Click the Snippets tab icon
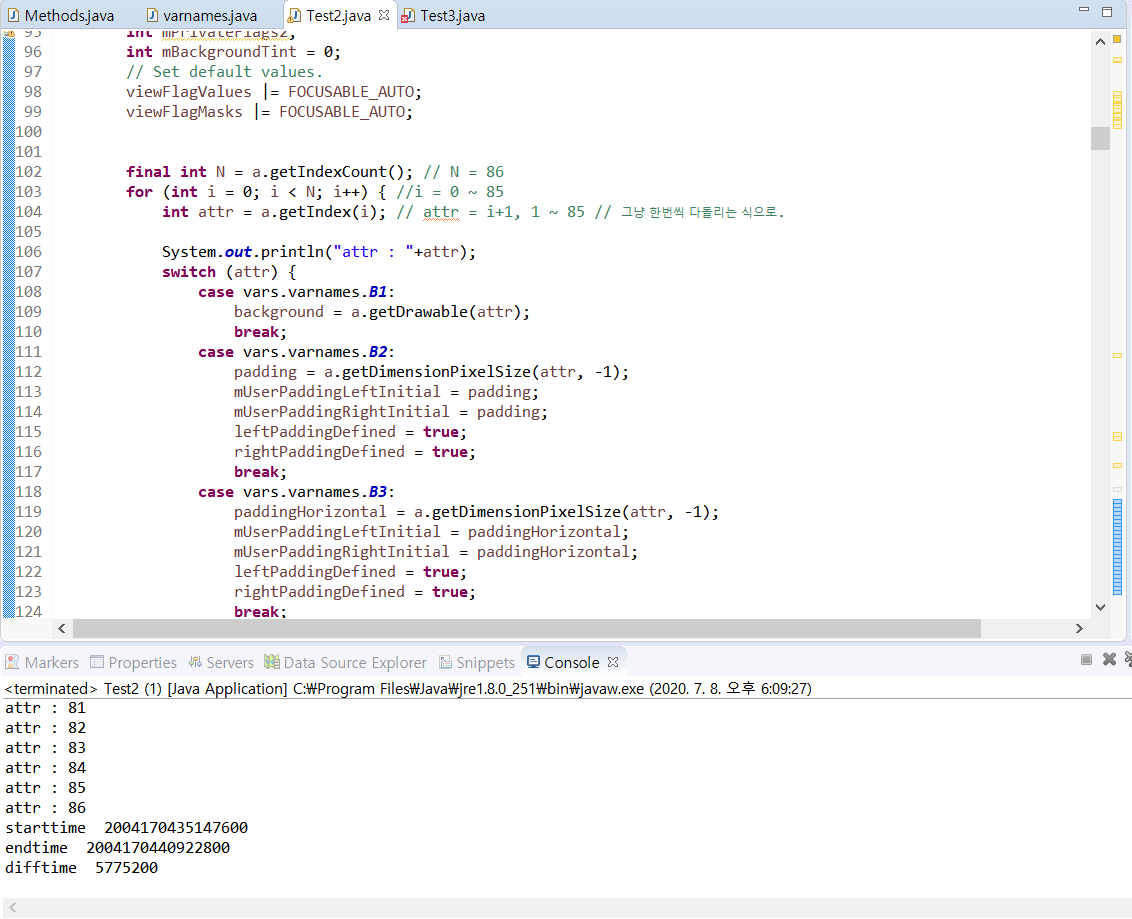The image size is (1132, 919). (x=445, y=662)
